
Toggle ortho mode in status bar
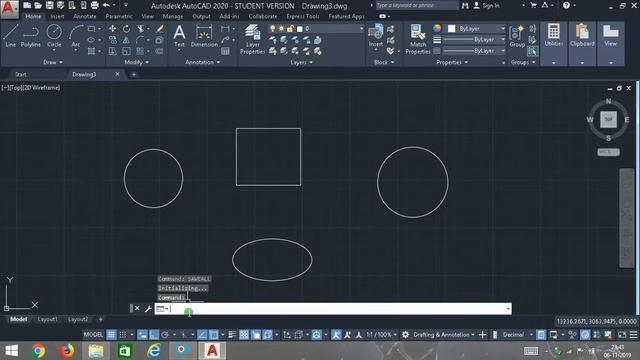(154, 335)
